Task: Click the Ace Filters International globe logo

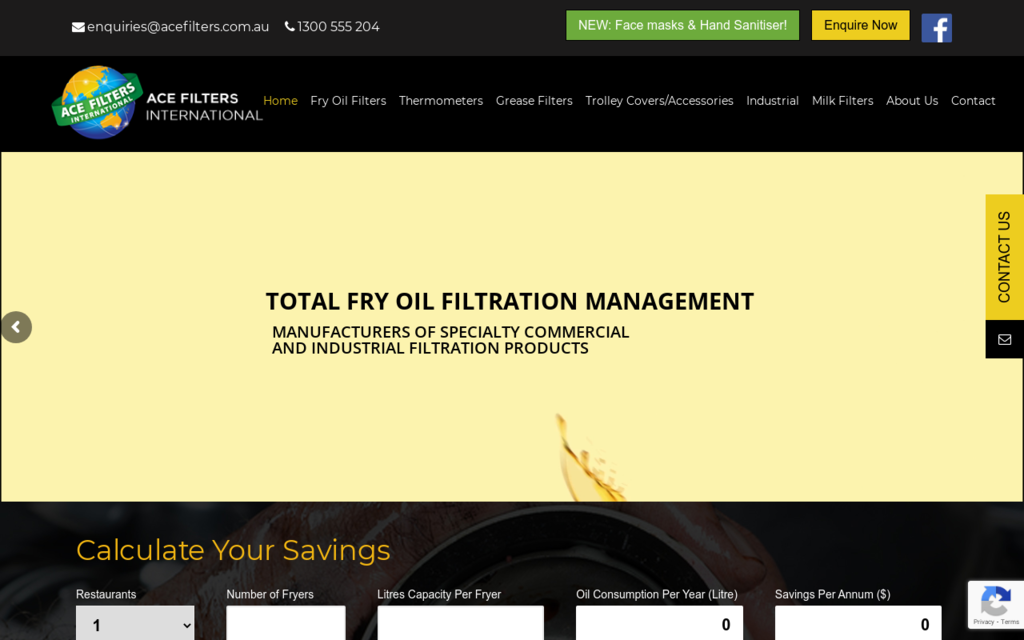Action: [x=97, y=102]
